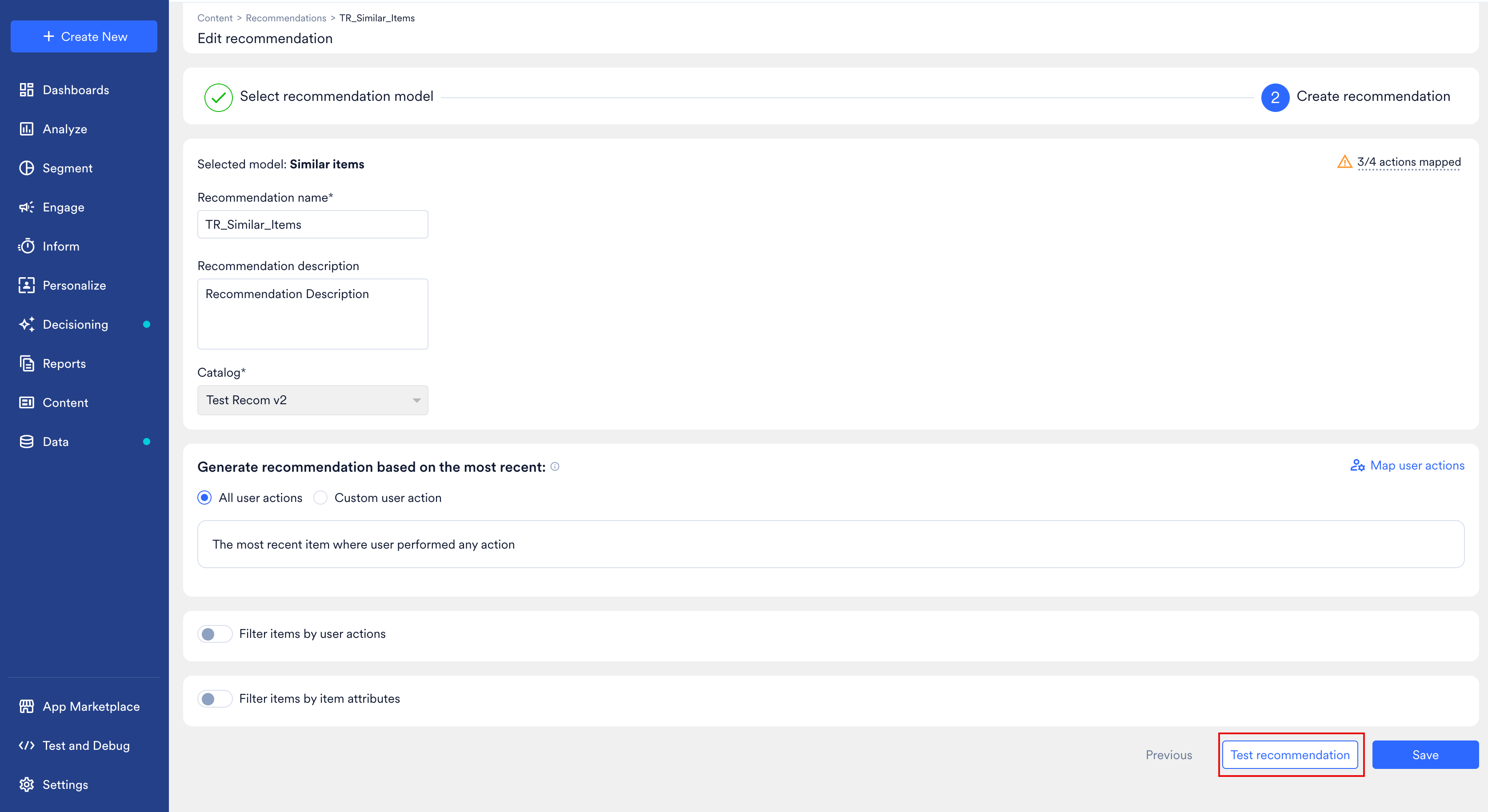
Task: Click the Dashboards sidebar icon
Action: [27, 90]
